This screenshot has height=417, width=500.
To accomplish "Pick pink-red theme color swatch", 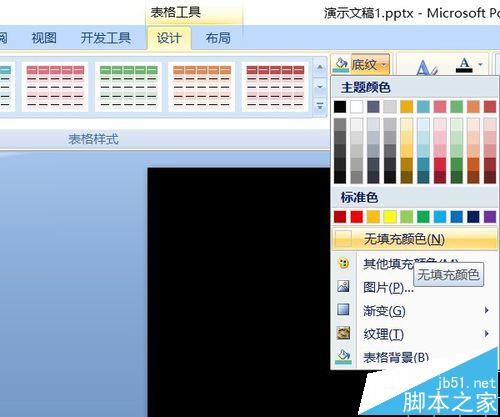I will pos(440,107).
